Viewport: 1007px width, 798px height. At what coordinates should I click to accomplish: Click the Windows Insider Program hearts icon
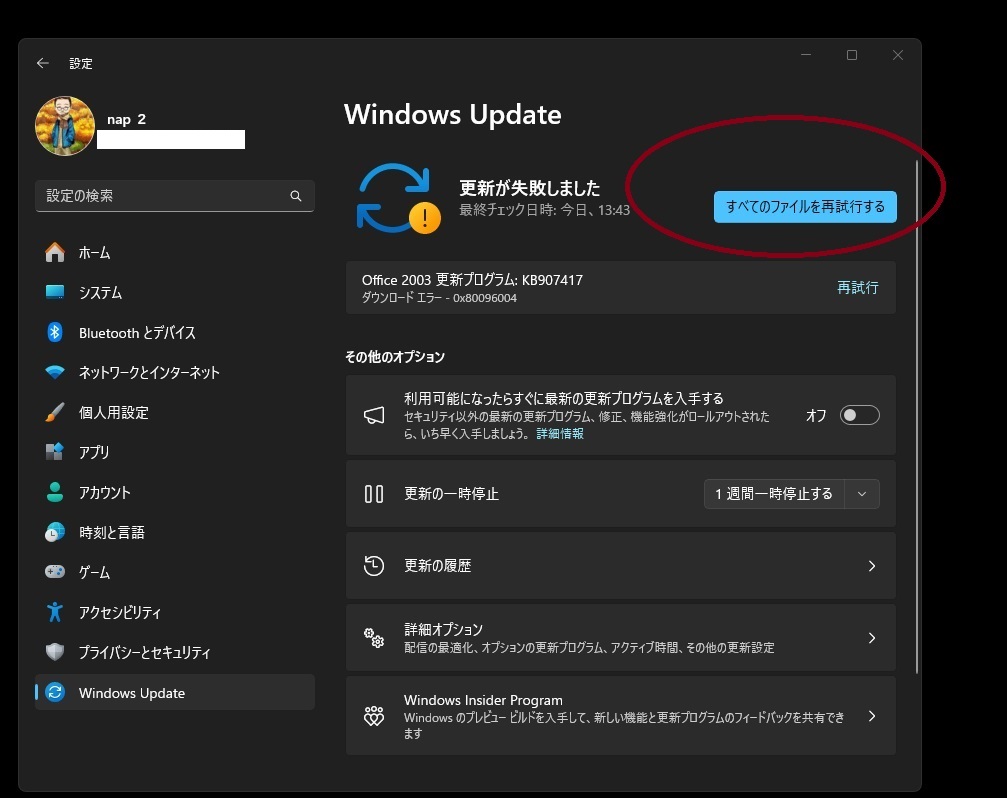point(374,716)
